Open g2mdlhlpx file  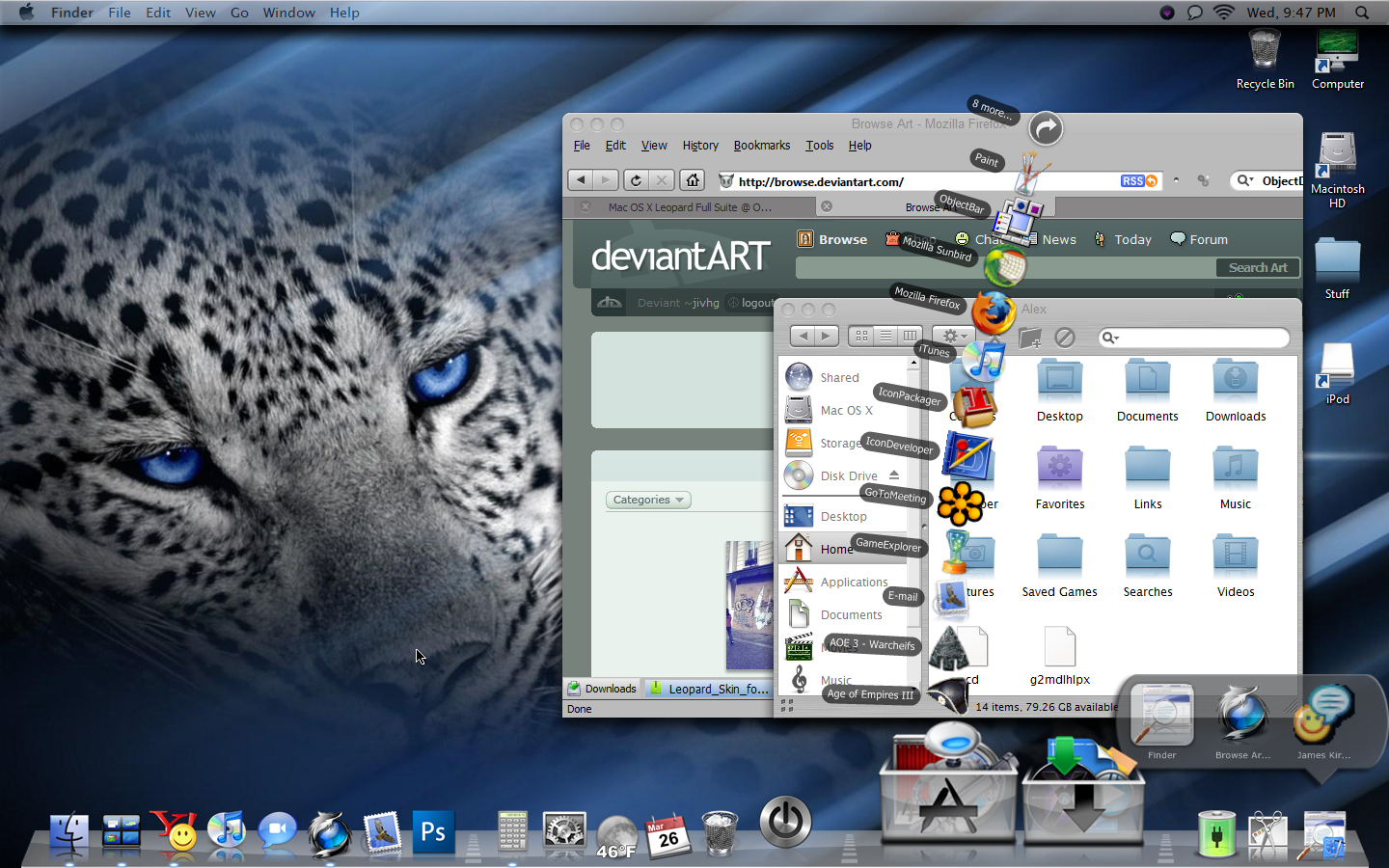(x=1059, y=656)
